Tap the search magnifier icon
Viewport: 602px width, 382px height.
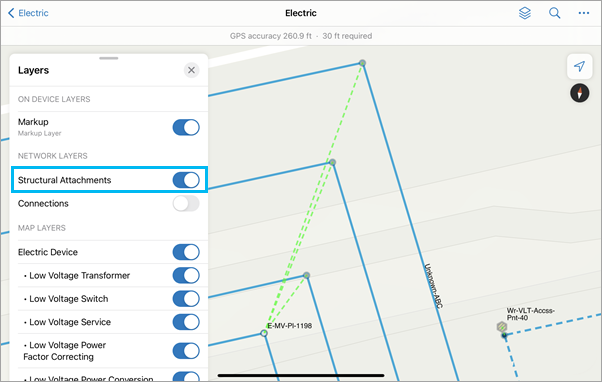[554, 13]
